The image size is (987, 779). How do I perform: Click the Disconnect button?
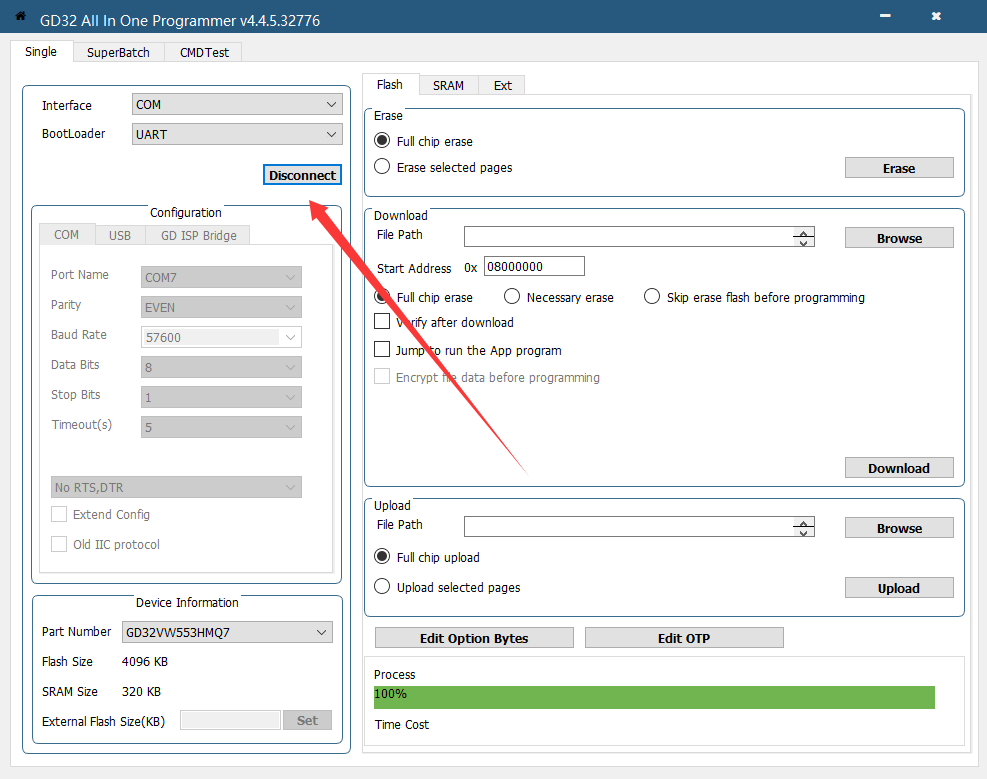[x=302, y=175]
